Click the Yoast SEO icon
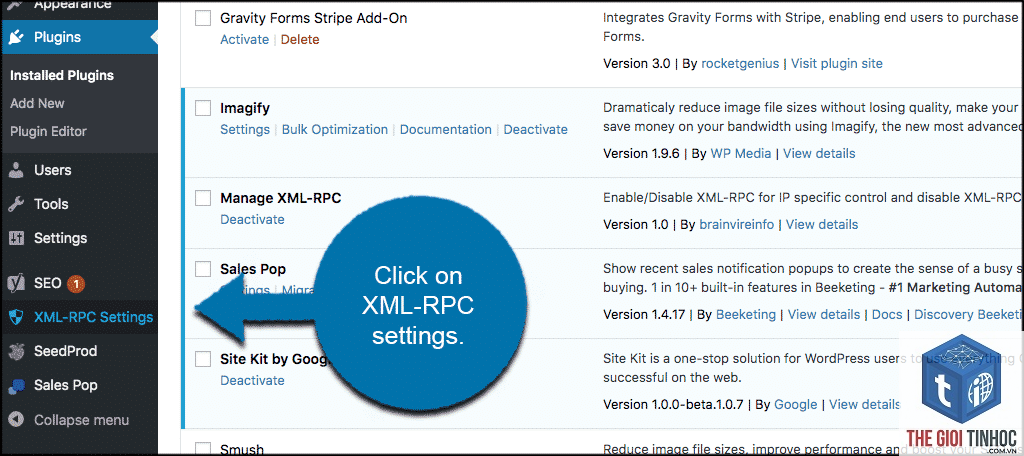 [16, 284]
